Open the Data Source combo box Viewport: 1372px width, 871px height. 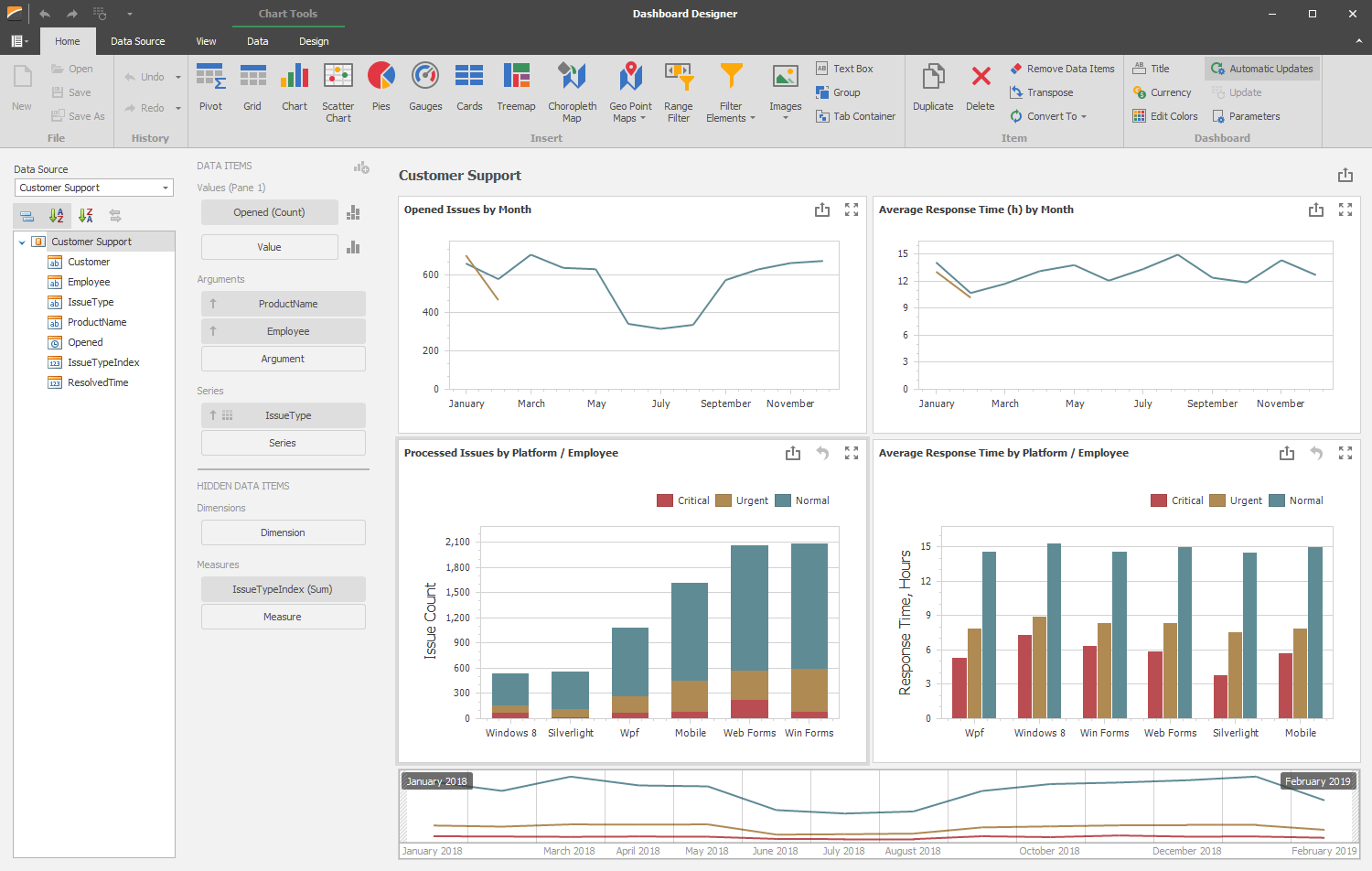tap(166, 188)
